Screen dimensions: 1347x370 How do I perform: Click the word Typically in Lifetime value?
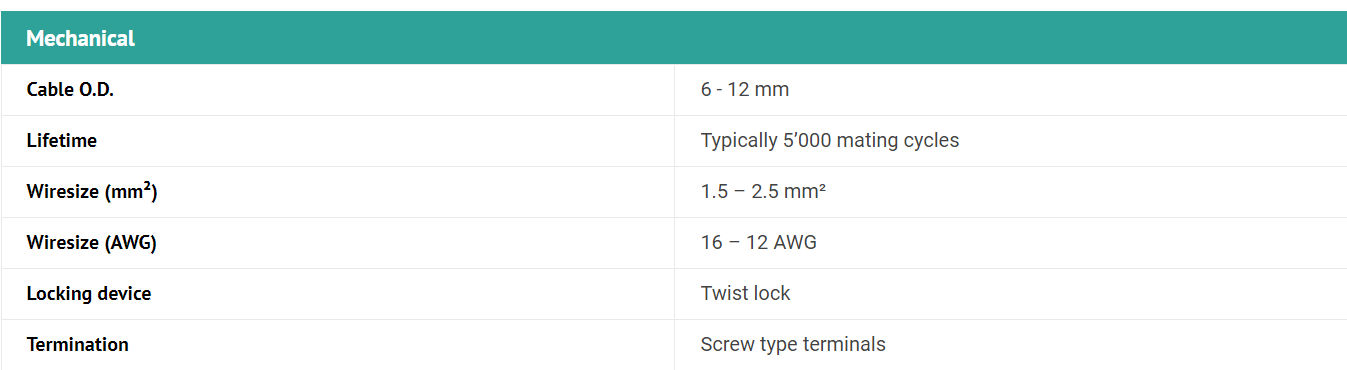(739, 141)
